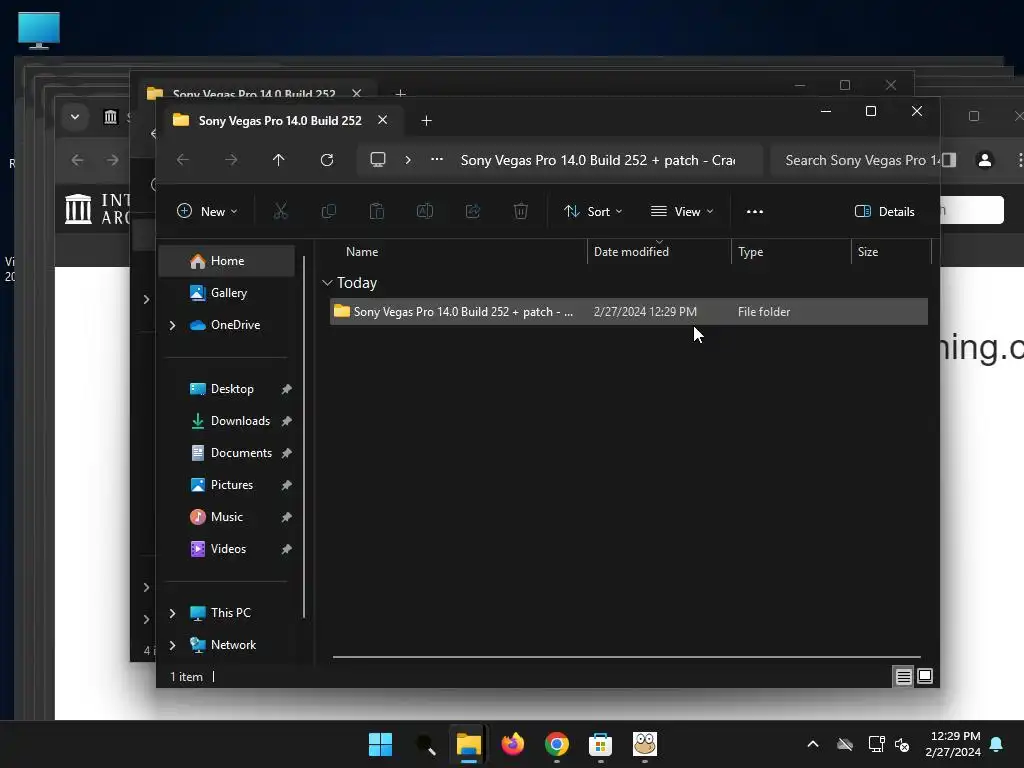The image size is (1024, 768).
Task: Click the owl-face app icon in taskbar
Action: click(x=645, y=744)
